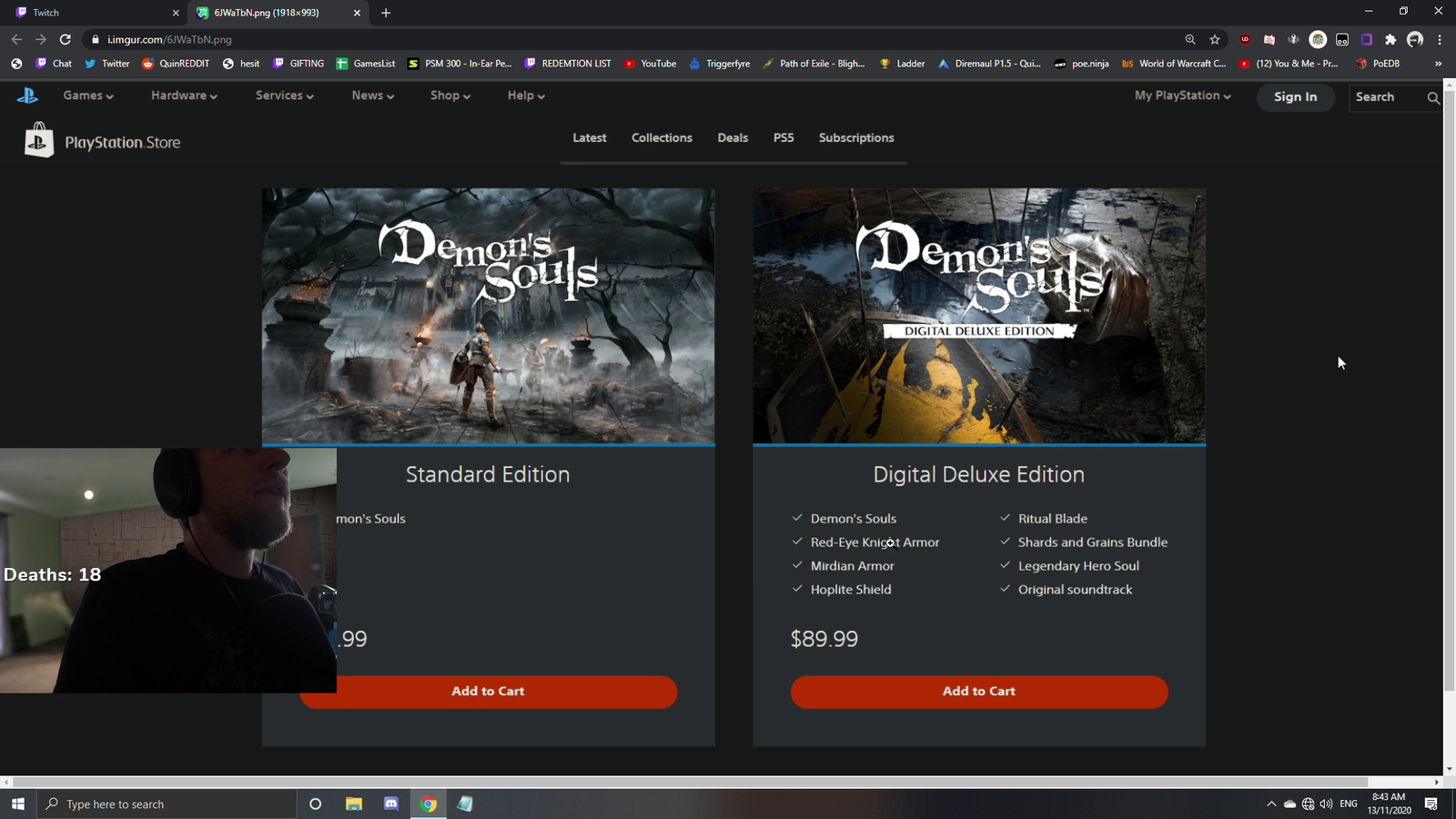
Task: Expand the Services menu
Action: 285,96
